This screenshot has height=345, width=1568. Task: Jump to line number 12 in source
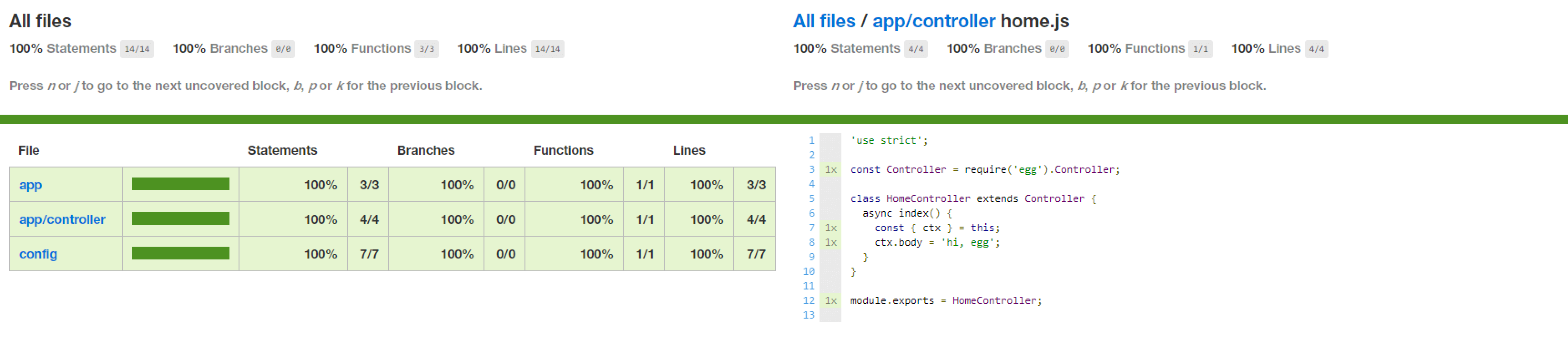808,300
